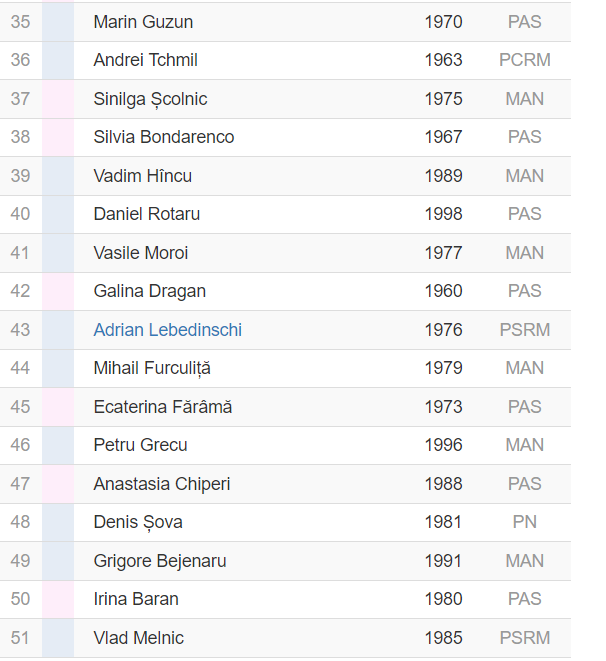Click the PN party label for Denis Șova
The image size is (606, 661).
tap(525, 522)
